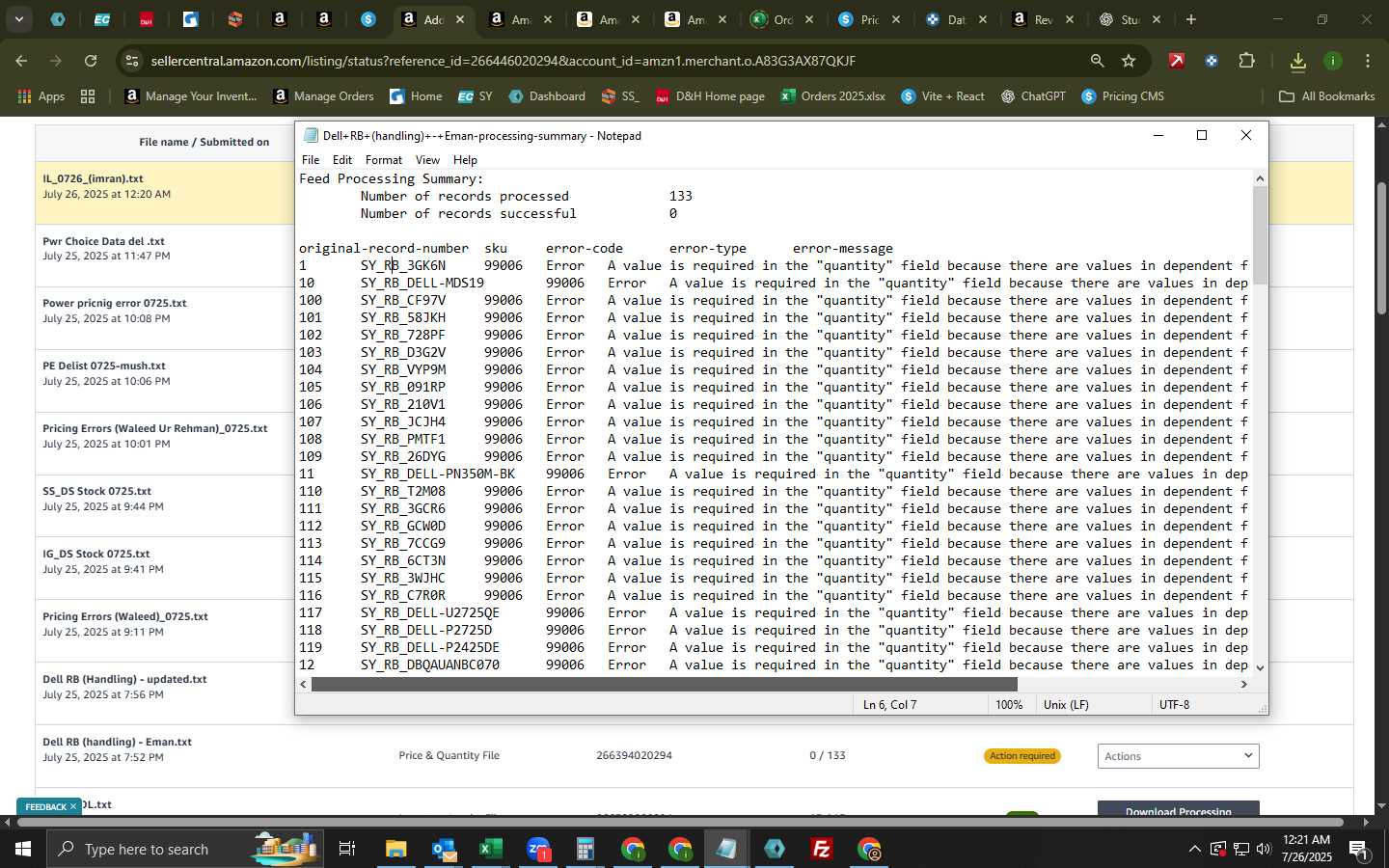Click the taskbar clock showing 12:21 AM
Image resolution: width=1389 pixels, height=868 pixels.
tap(1307, 849)
